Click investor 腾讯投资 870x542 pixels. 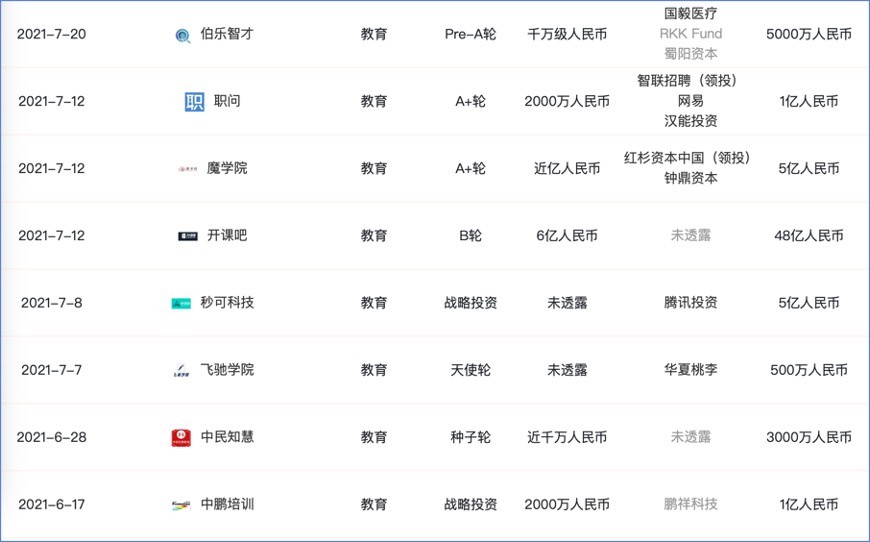click(x=691, y=302)
